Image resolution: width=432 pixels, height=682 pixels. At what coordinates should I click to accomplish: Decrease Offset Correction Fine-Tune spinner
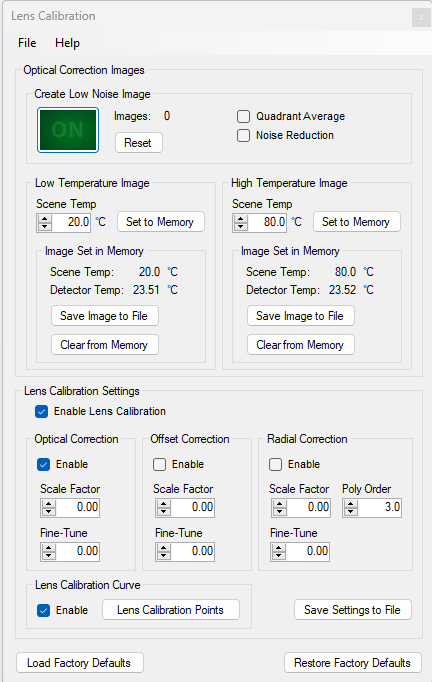click(x=164, y=555)
